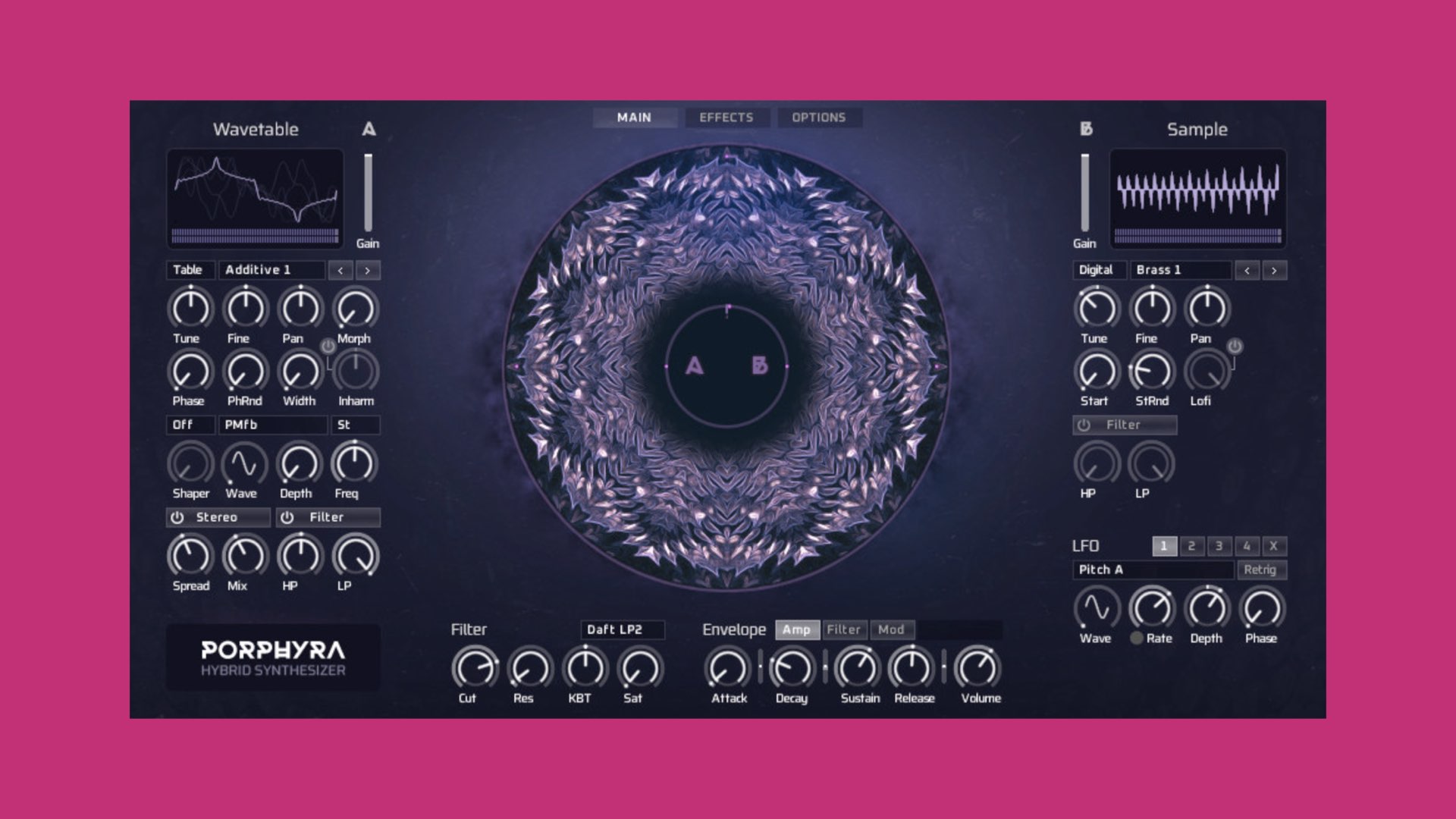Click next sample arrow beside Brass 1
Viewport: 1456px width, 819px height.
click(1274, 270)
